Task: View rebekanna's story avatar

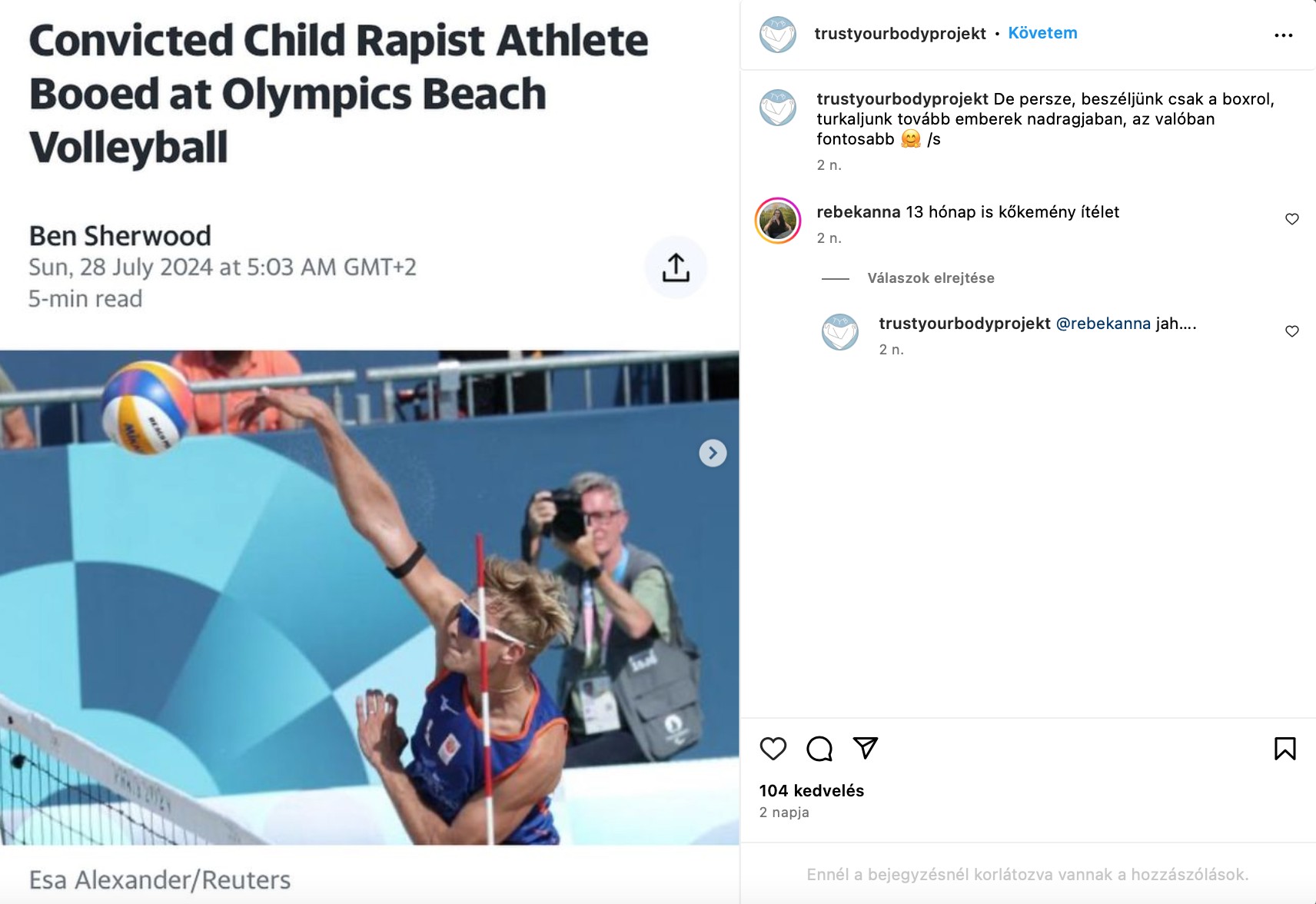Action: point(778,221)
